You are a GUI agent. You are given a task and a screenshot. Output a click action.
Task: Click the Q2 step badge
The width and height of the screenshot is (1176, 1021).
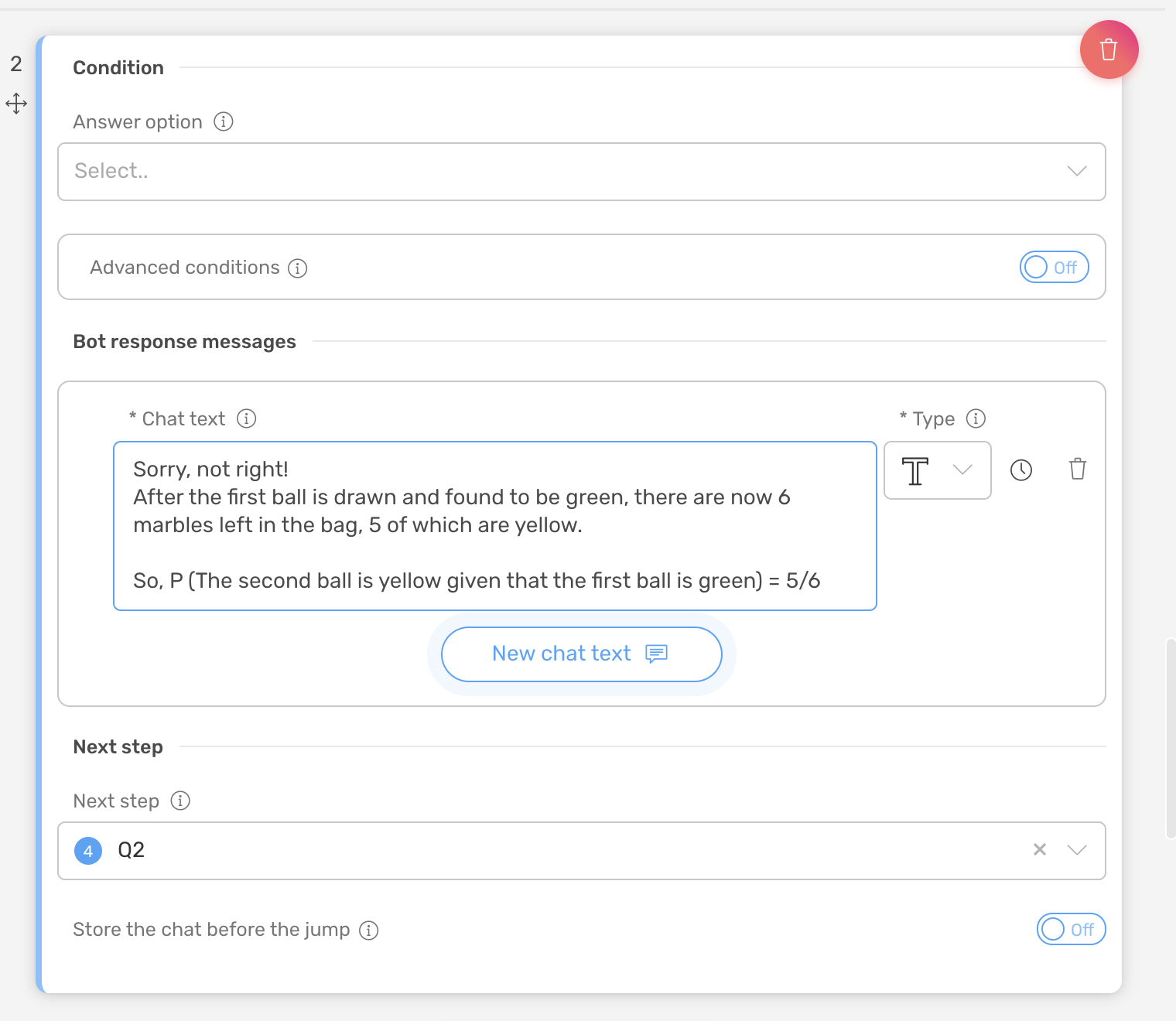pyautogui.click(x=87, y=850)
